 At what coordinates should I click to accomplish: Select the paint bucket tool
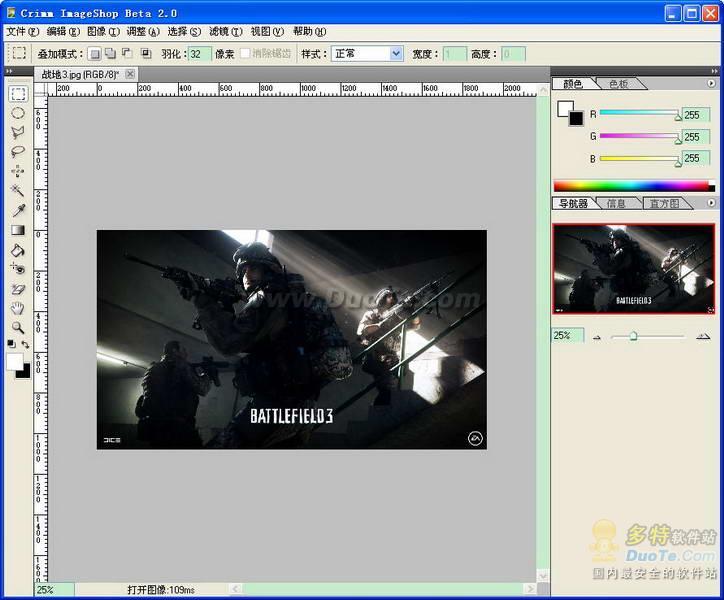coord(18,250)
